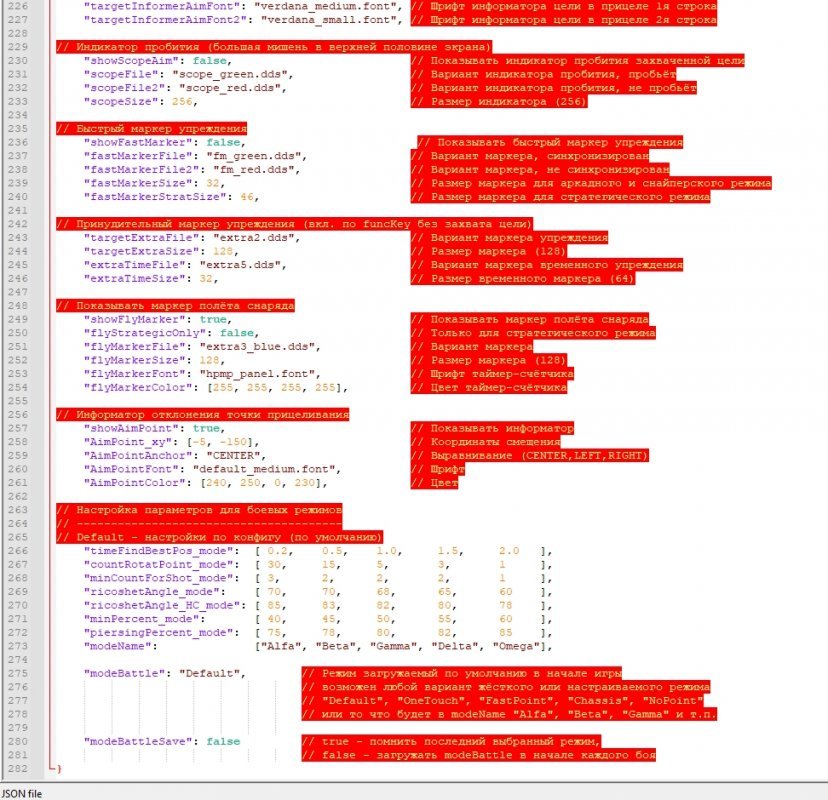
Task: Click the modeBattleSave false value
Action: (x=223, y=741)
